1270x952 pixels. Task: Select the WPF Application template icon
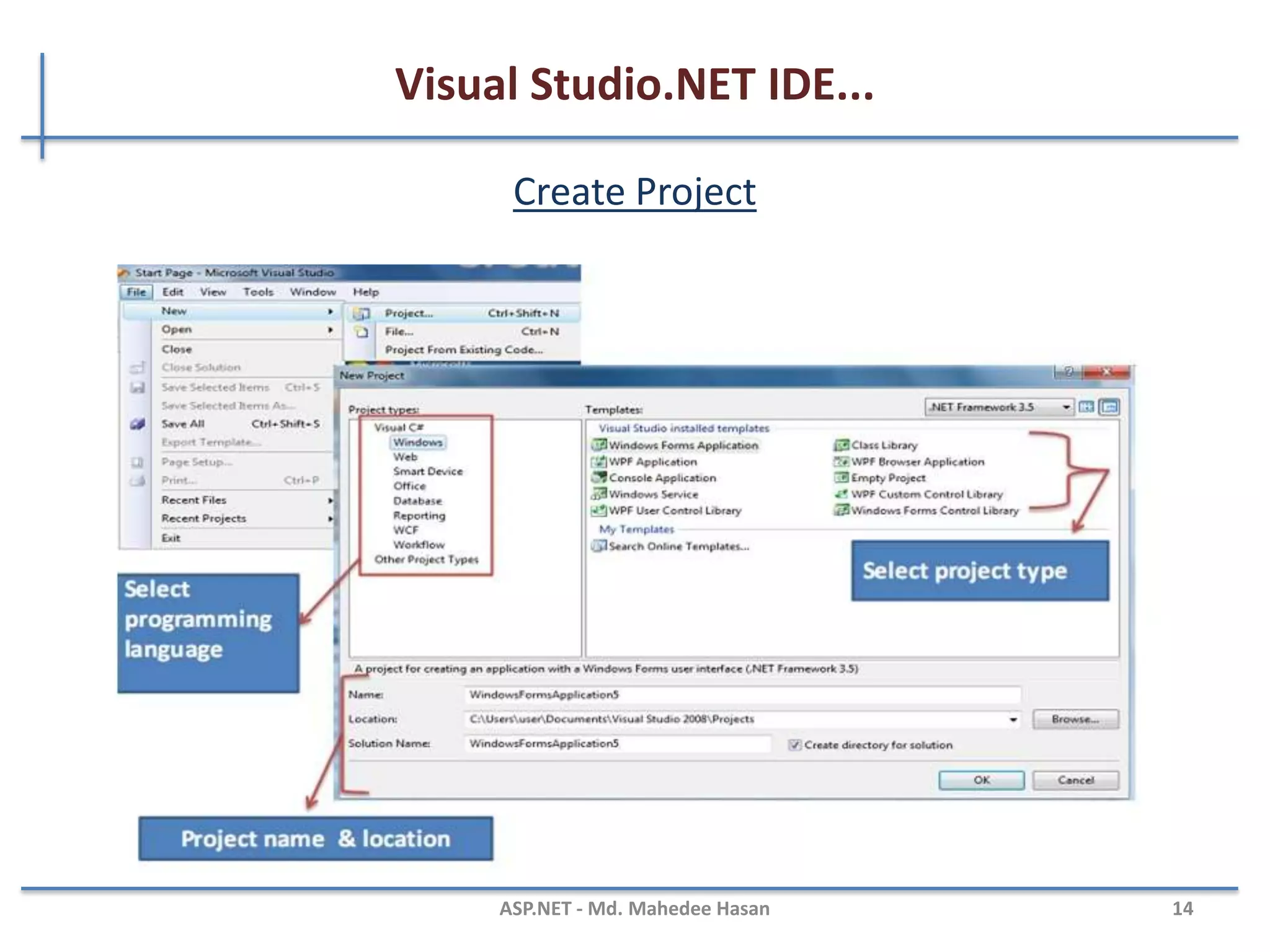click(598, 462)
